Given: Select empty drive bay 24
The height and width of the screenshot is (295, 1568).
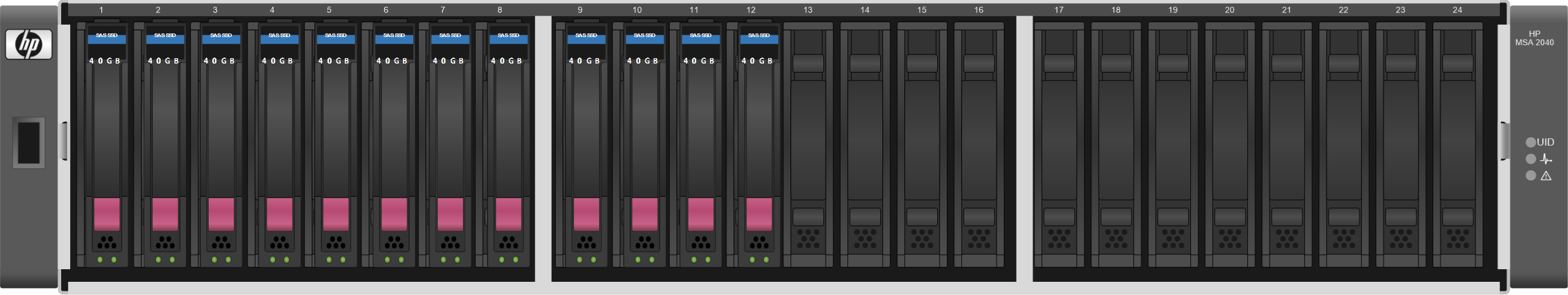Looking at the screenshot, I should tap(1457, 145).
